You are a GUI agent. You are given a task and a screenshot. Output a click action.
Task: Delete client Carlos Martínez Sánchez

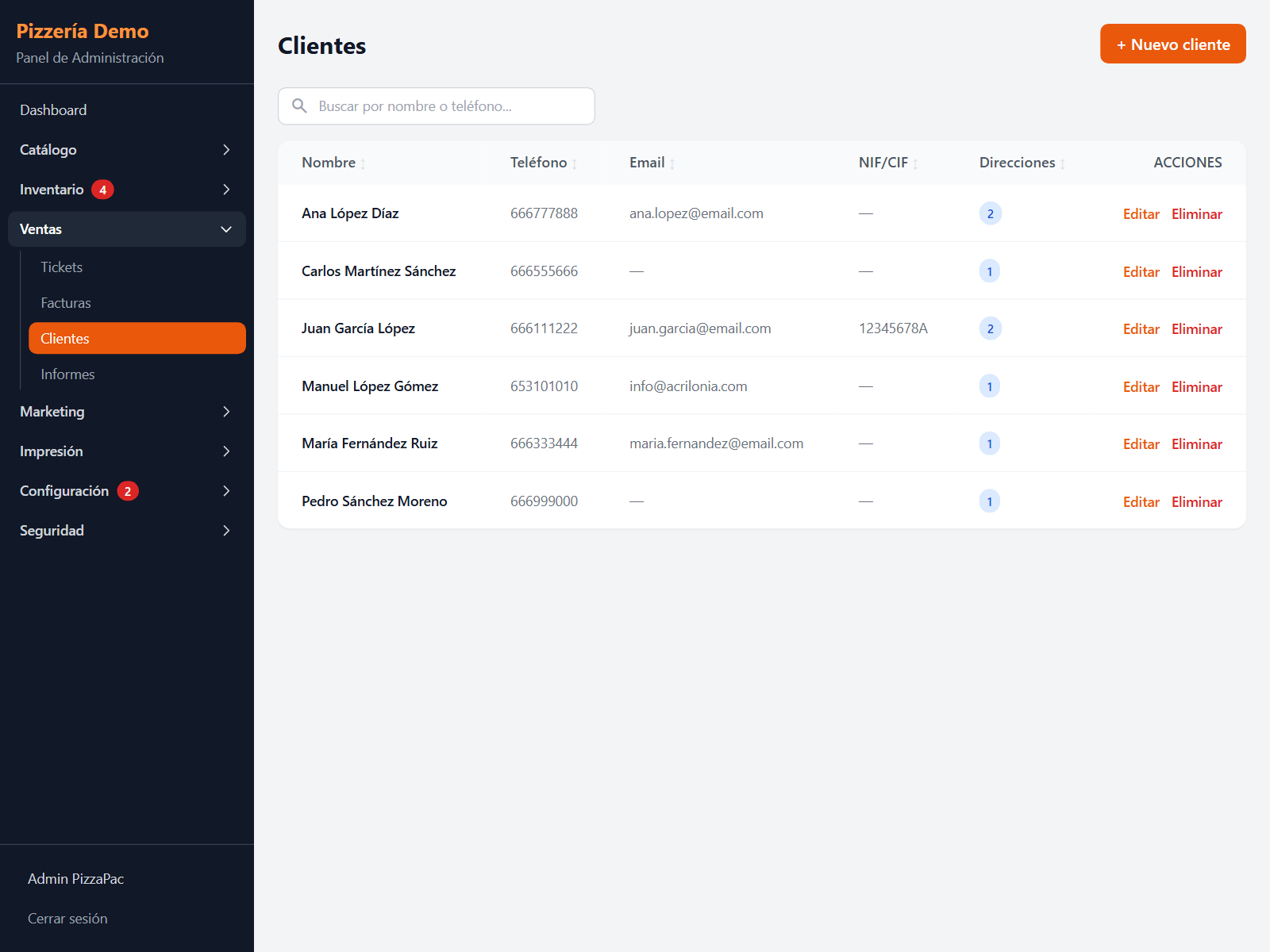(x=1197, y=272)
